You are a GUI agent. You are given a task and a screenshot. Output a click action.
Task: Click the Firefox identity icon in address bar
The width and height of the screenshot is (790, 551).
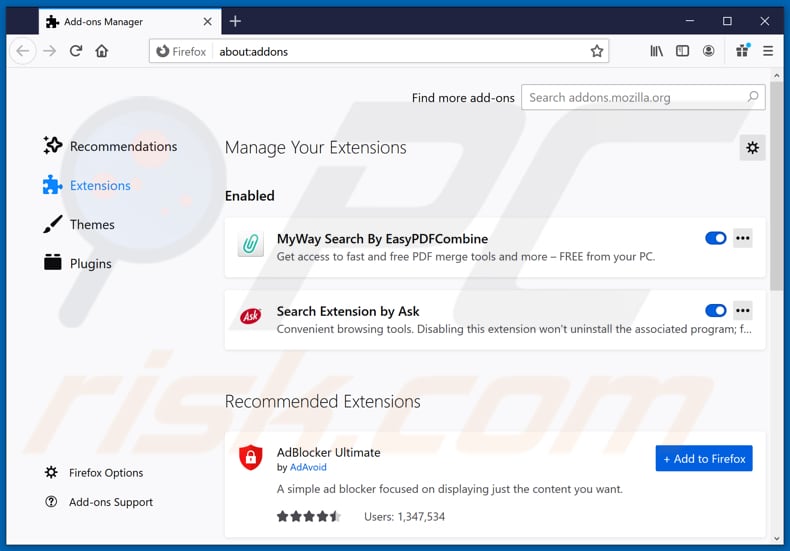(x=181, y=51)
